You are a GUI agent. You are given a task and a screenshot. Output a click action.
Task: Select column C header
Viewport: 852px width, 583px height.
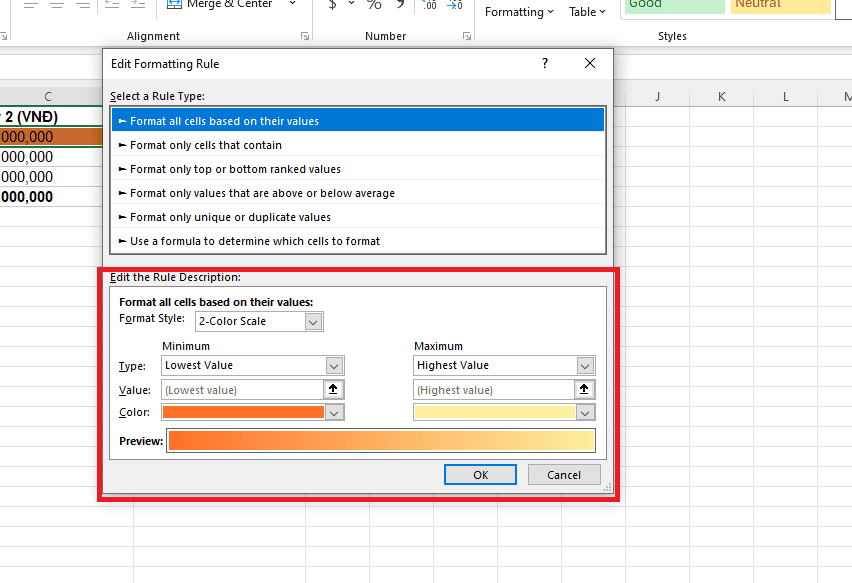coord(48,97)
